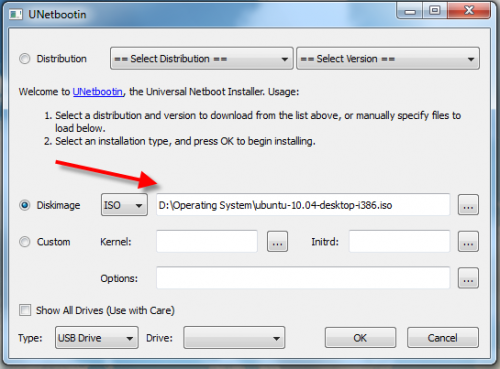Viewport: 500px width, 369px height.
Task: Maximize the UNetbootin window
Action: (x=435, y=11)
